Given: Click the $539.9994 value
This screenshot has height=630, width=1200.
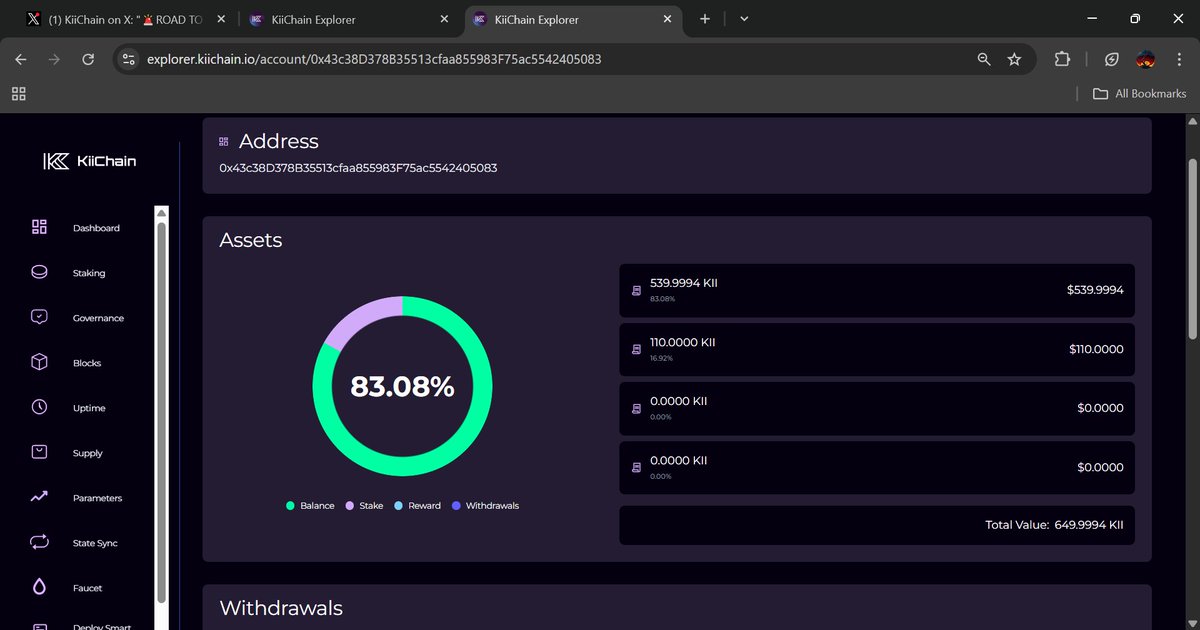Looking at the screenshot, I should (1095, 290).
